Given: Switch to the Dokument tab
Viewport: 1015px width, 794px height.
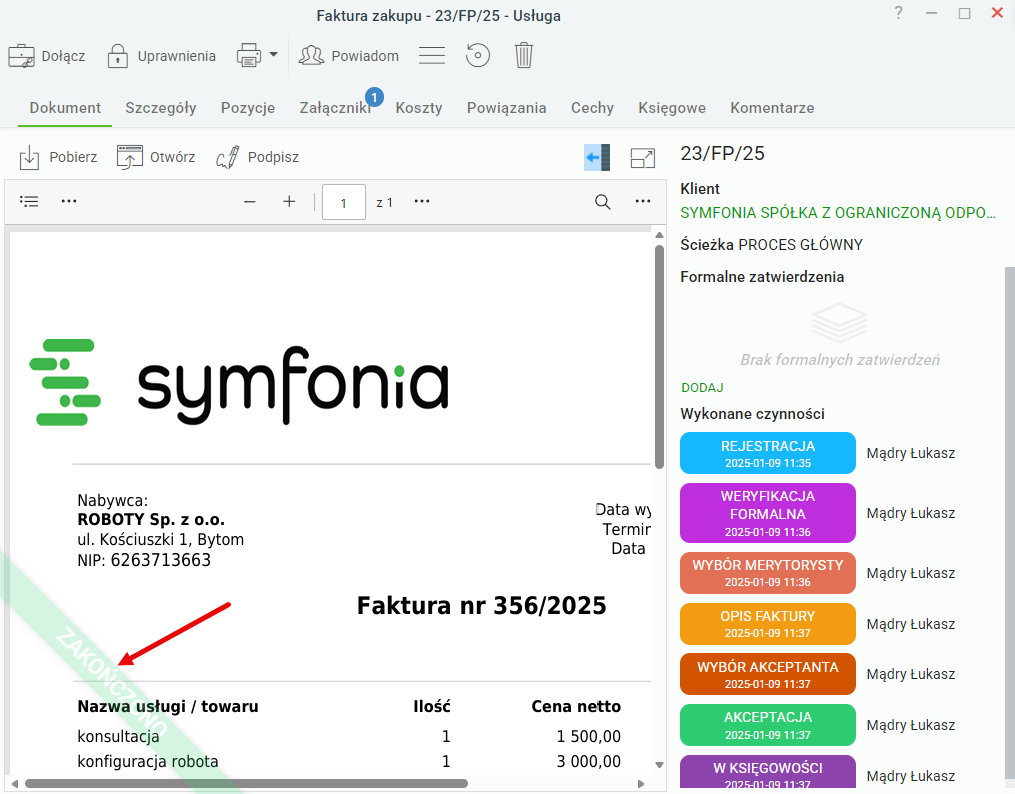Looking at the screenshot, I should click(x=65, y=108).
